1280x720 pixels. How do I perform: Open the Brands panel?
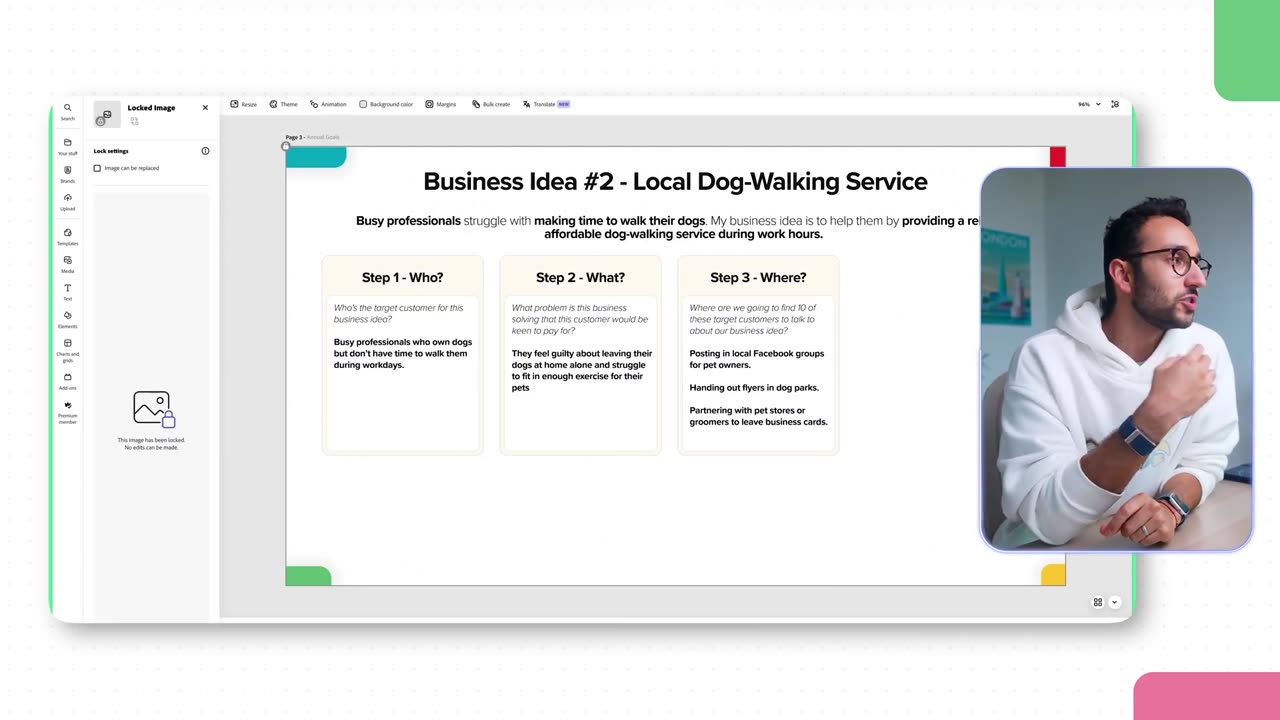point(67,174)
